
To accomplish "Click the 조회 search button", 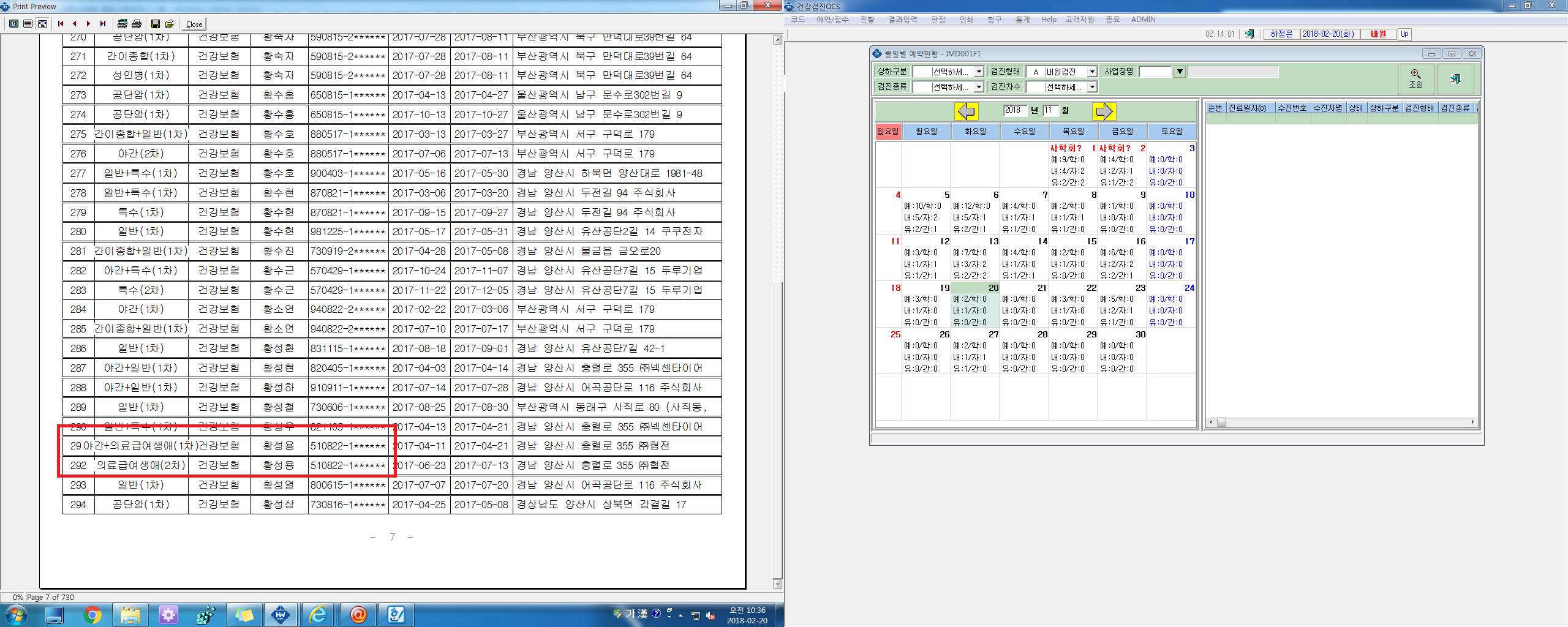I will 1415,79.
